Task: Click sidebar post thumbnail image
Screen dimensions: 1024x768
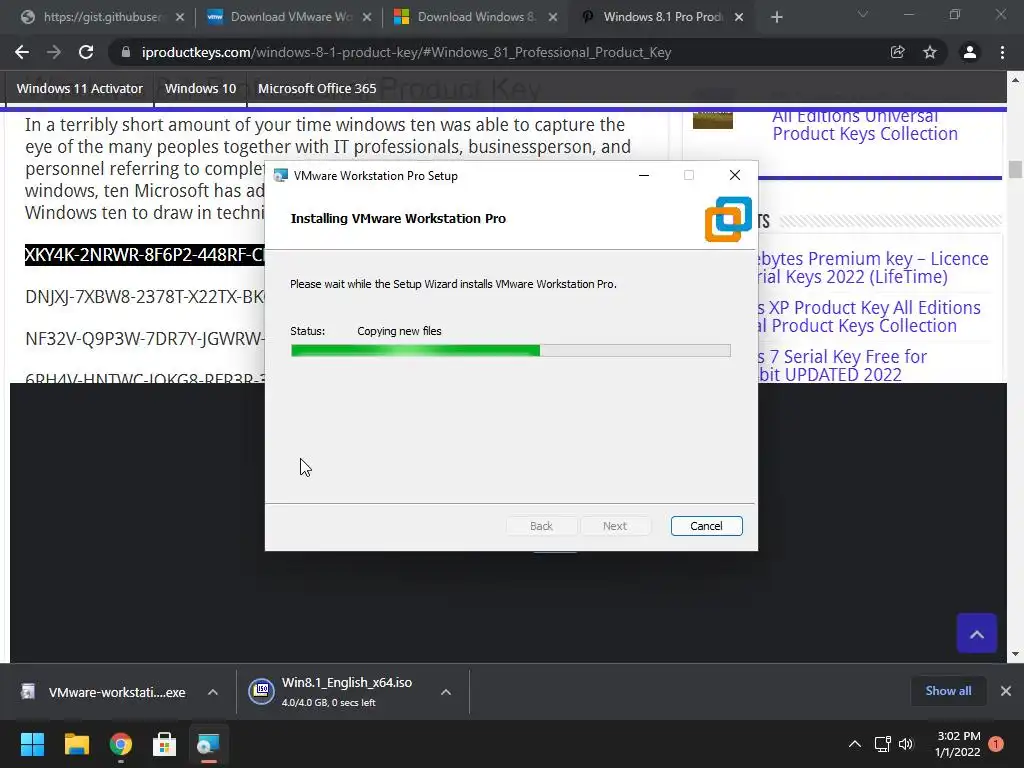Action: (712, 120)
